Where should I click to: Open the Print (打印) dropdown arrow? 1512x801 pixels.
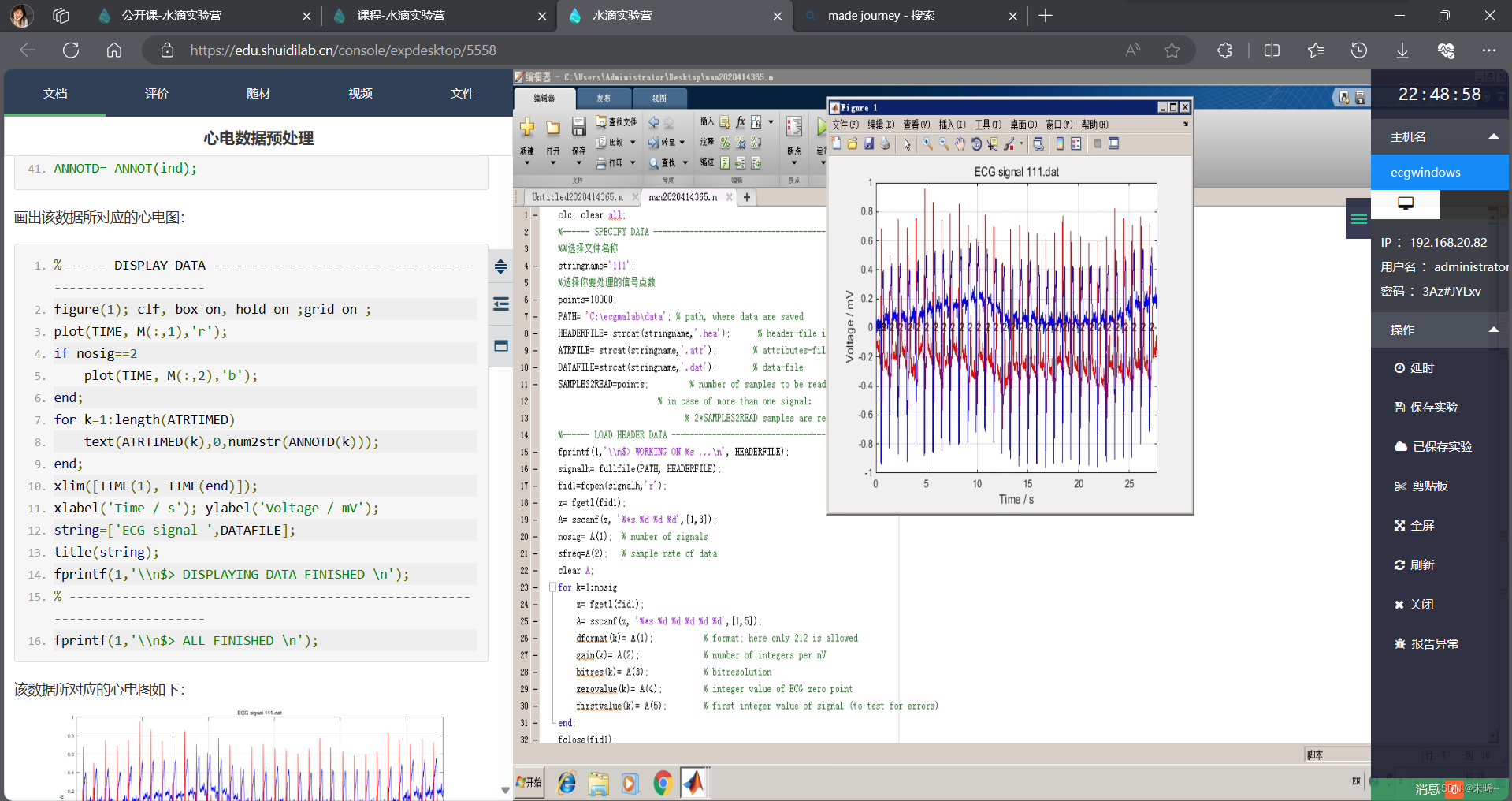632,163
